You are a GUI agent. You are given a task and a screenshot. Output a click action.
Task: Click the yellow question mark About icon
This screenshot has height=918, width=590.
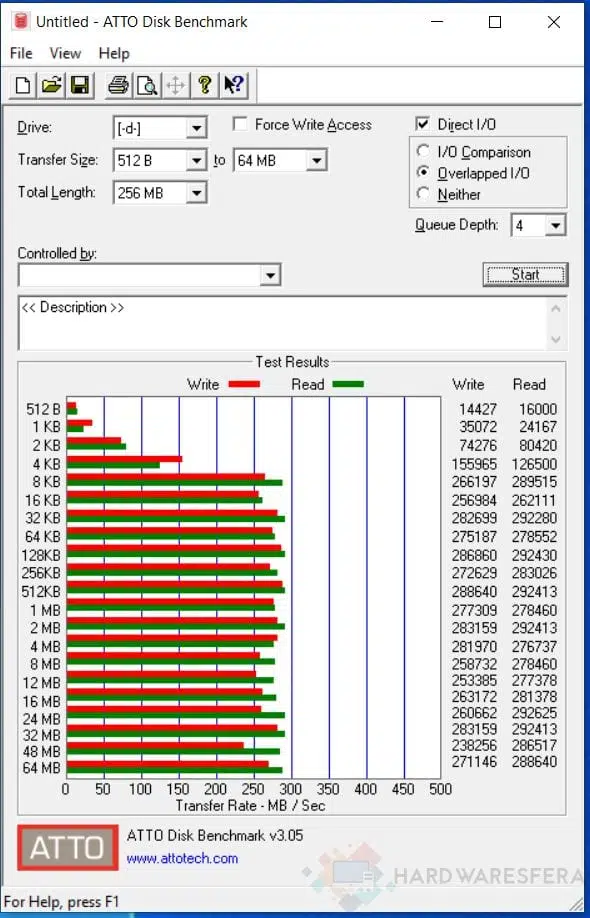tap(204, 85)
